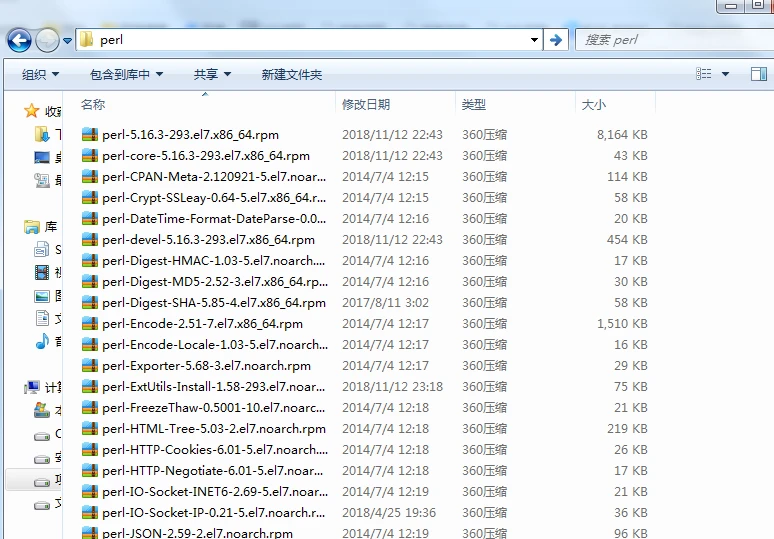Click the date 2018/4/25 19:36
This screenshot has height=539, width=774.
click(389, 512)
